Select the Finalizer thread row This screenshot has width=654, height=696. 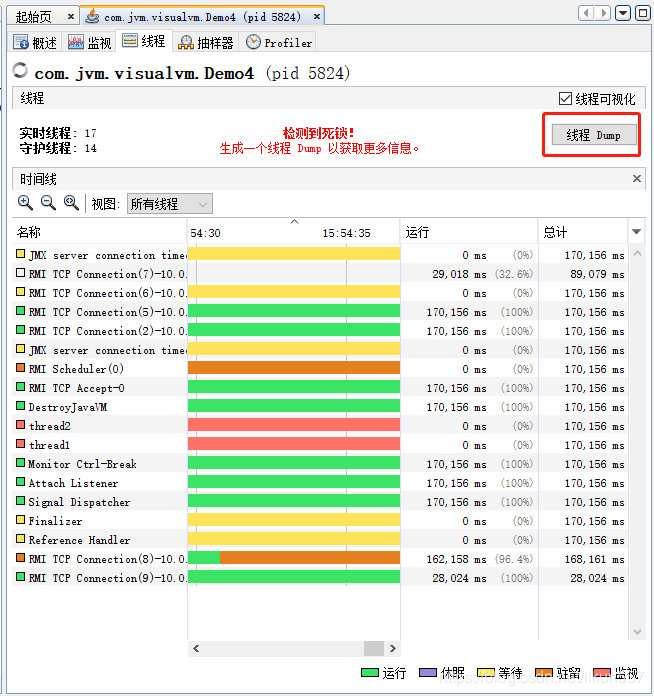tap(320, 521)
